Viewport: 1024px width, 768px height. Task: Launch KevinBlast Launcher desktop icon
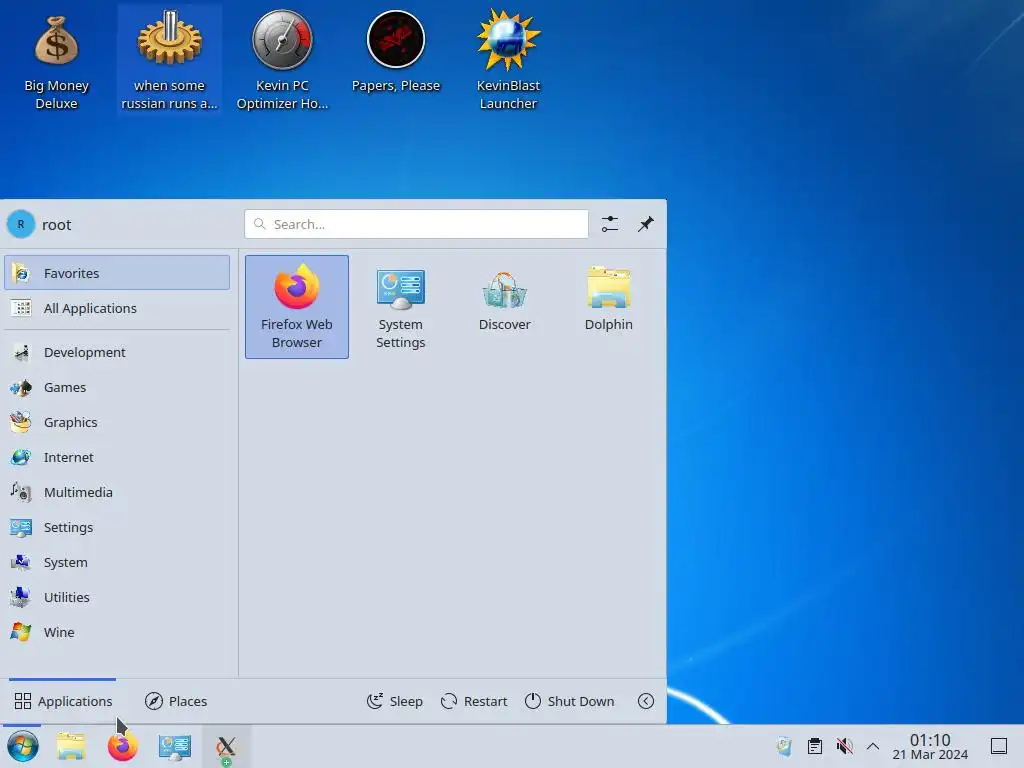click(508, 60)
